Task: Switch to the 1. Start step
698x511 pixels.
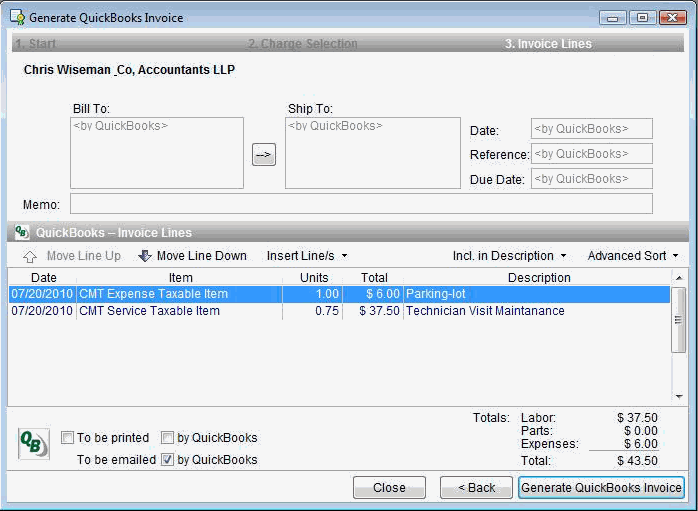Action: [x=35, y=44]
